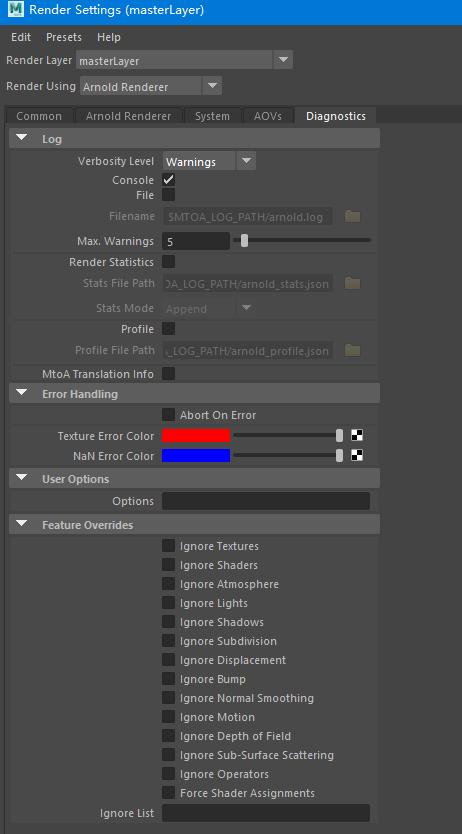Click the red Texture Error Color swatch
The image size is (462, 834).
[196, 436]
